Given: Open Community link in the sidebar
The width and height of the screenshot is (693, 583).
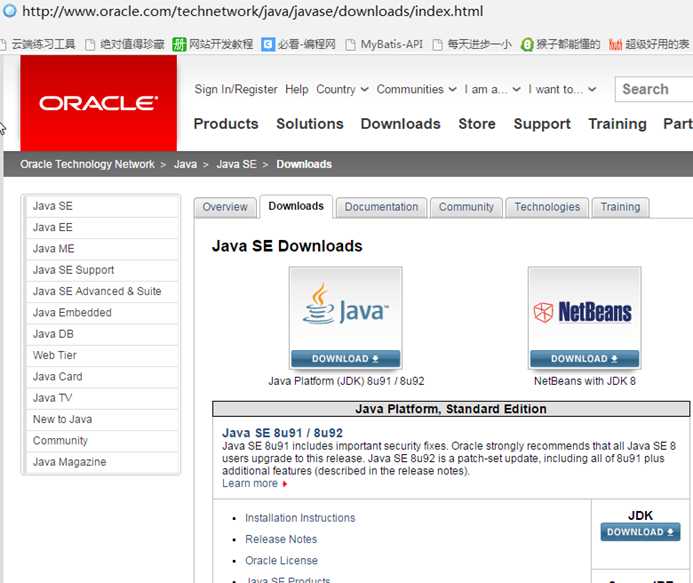Looking at the screenshot, I should pyautogui.click(x=102, y=441).
